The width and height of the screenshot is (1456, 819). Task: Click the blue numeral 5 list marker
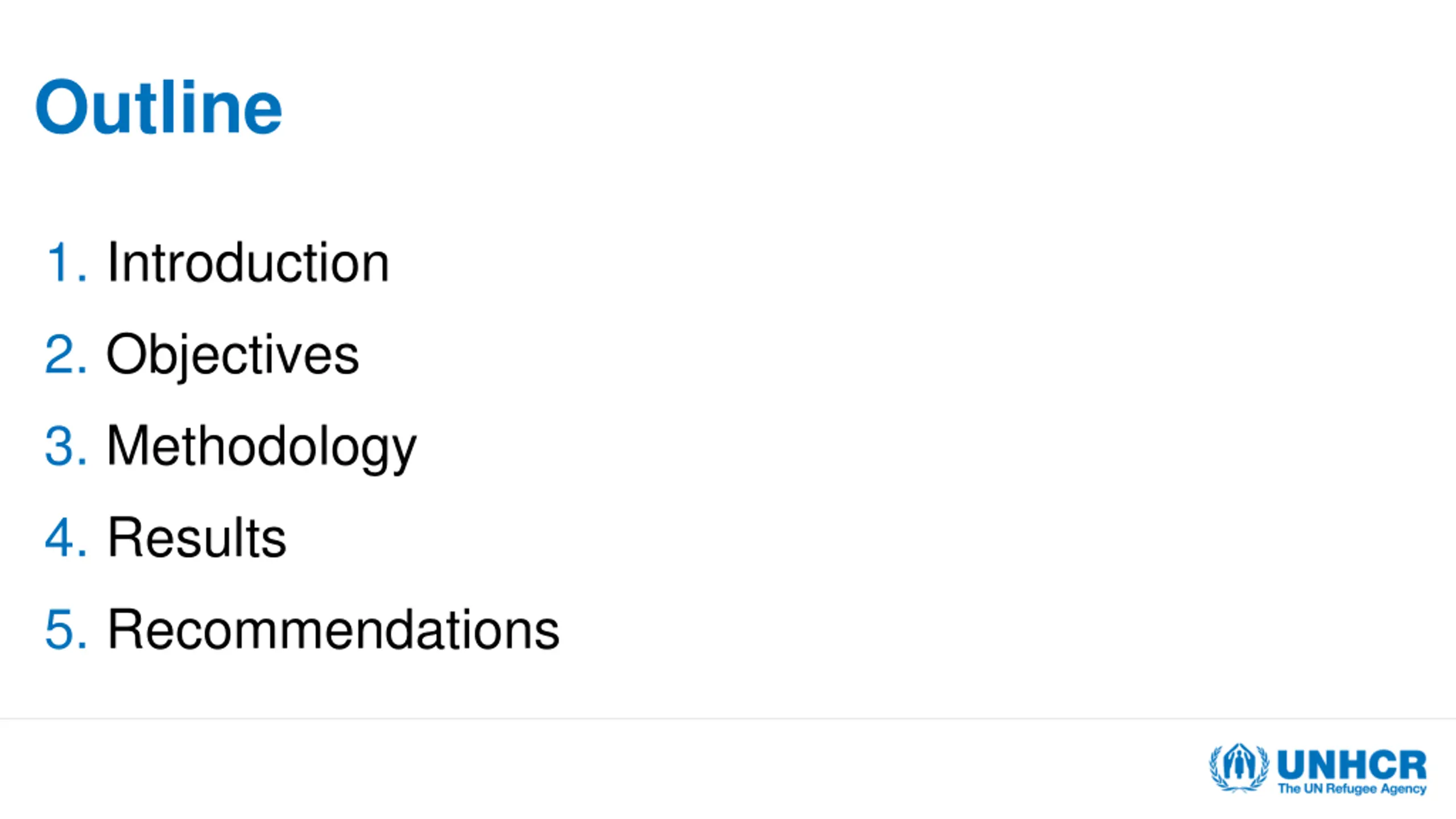(67, 630)
